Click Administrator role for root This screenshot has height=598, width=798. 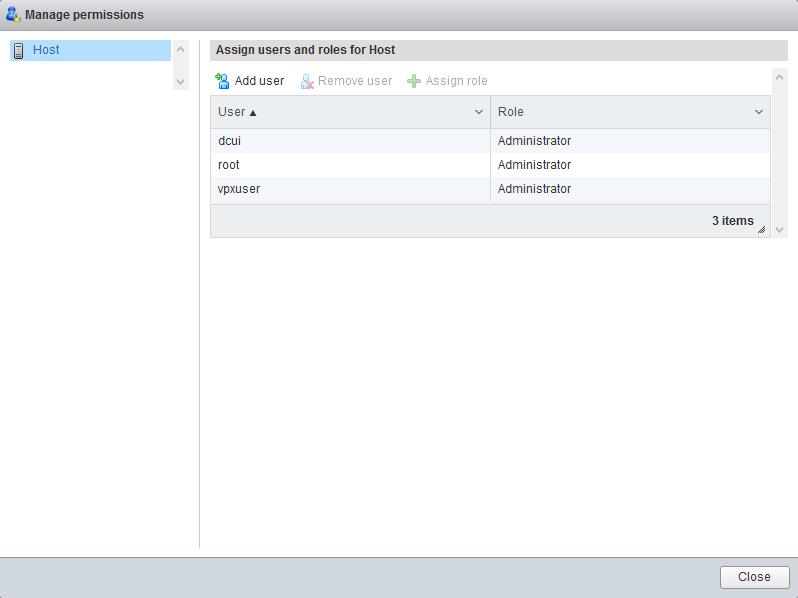tap(534, 165)
